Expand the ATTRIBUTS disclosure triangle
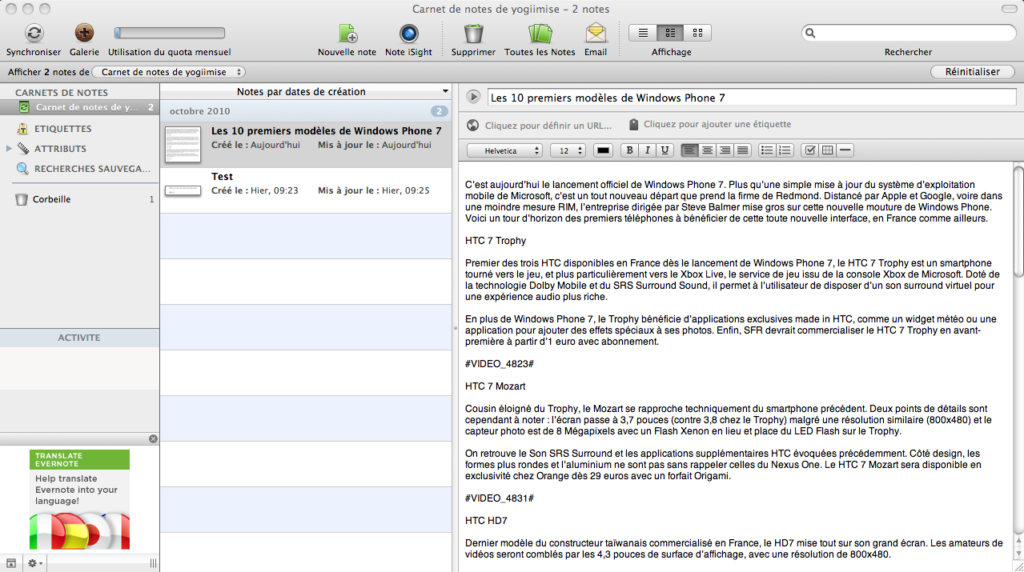This screenshot has width=1024, height=572. [x=8, y=149]
